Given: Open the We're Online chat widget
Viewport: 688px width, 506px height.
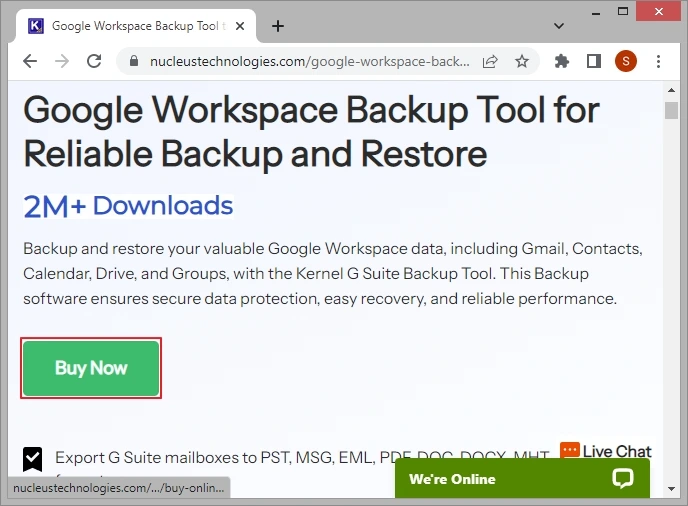Looking at the screenshot, I should tap(522, 479).
